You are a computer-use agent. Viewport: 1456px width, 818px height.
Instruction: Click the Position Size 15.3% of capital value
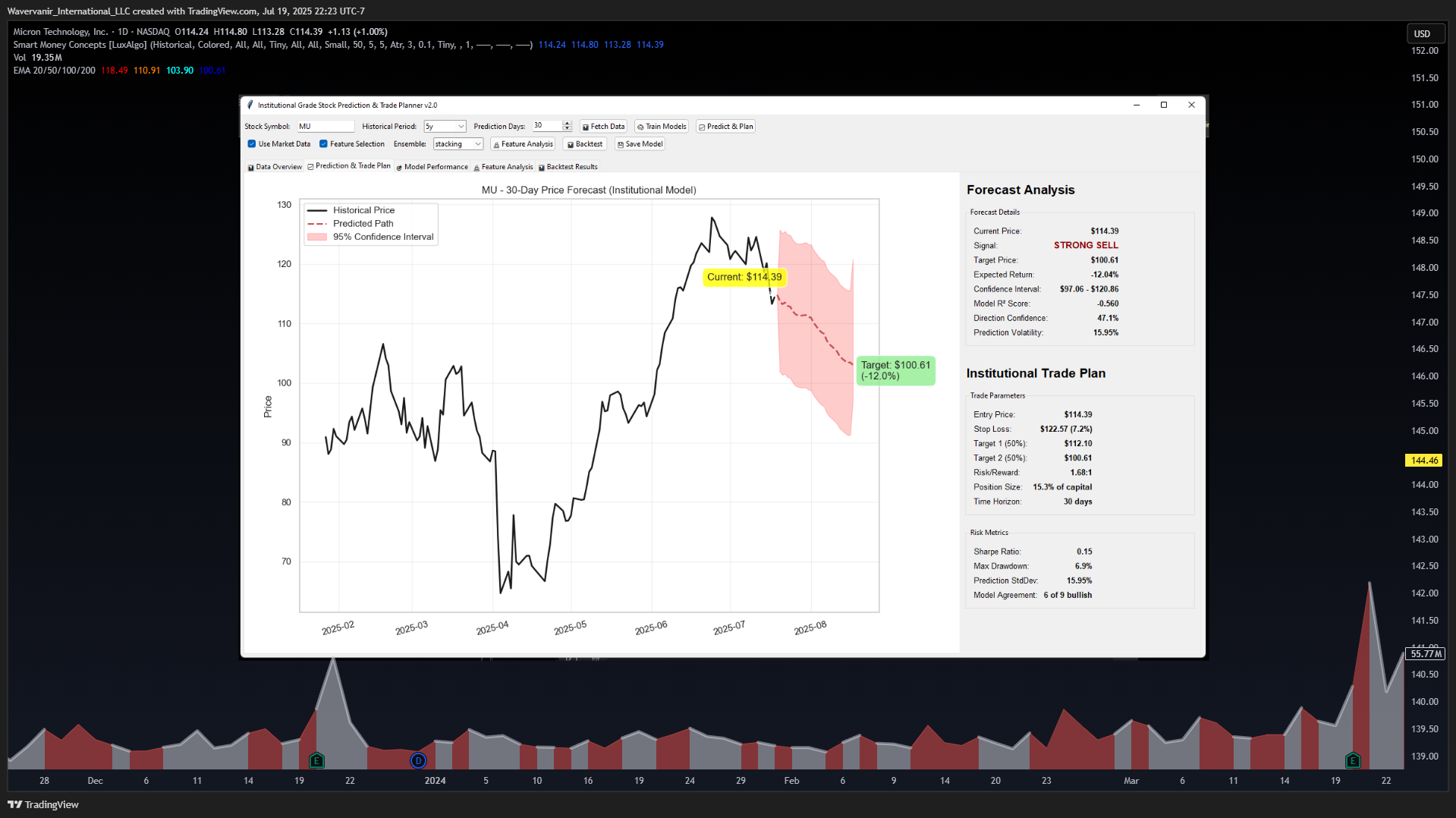click(x=1062, y=486)
